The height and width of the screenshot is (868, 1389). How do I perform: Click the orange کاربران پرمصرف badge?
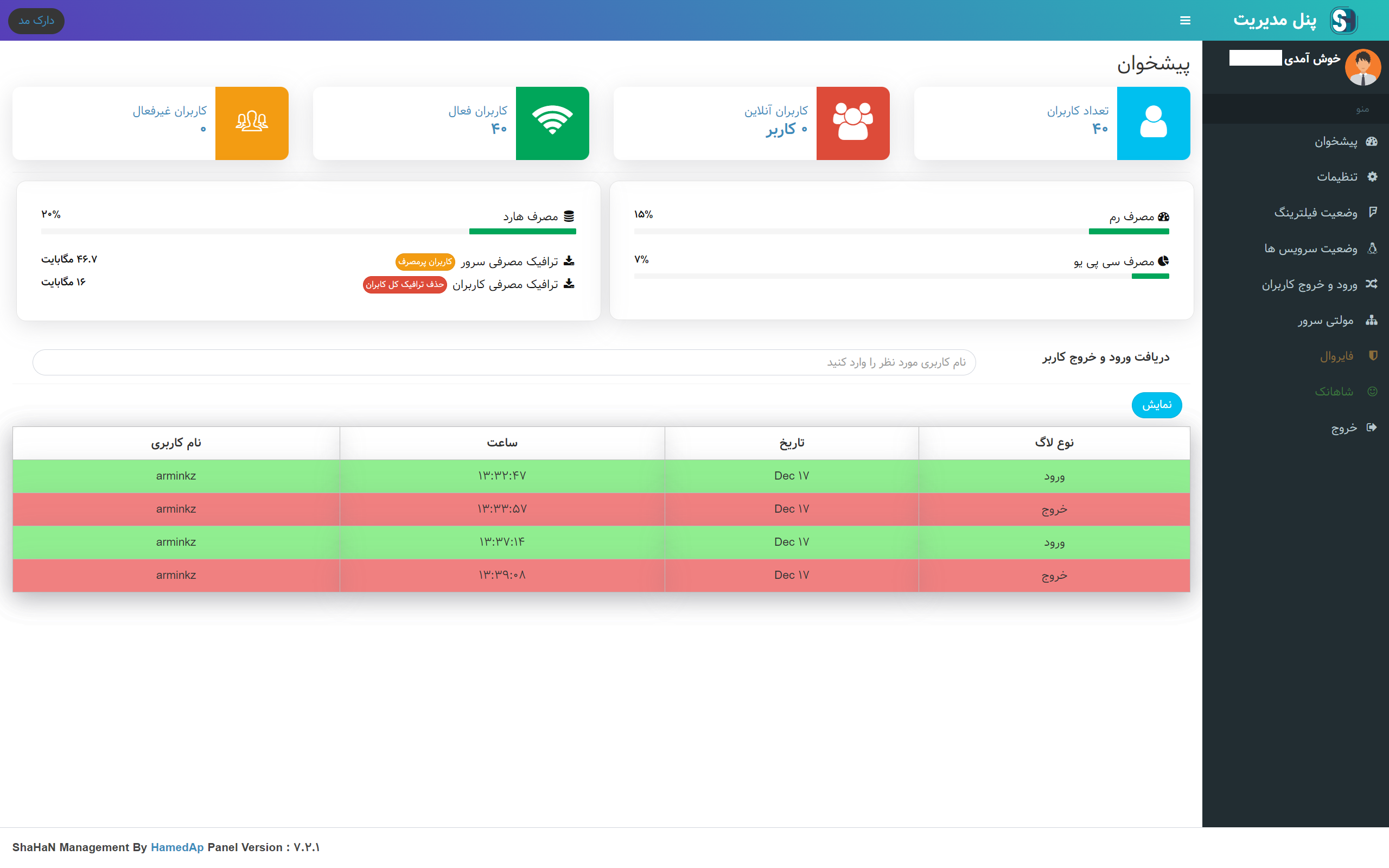(425, 262)
